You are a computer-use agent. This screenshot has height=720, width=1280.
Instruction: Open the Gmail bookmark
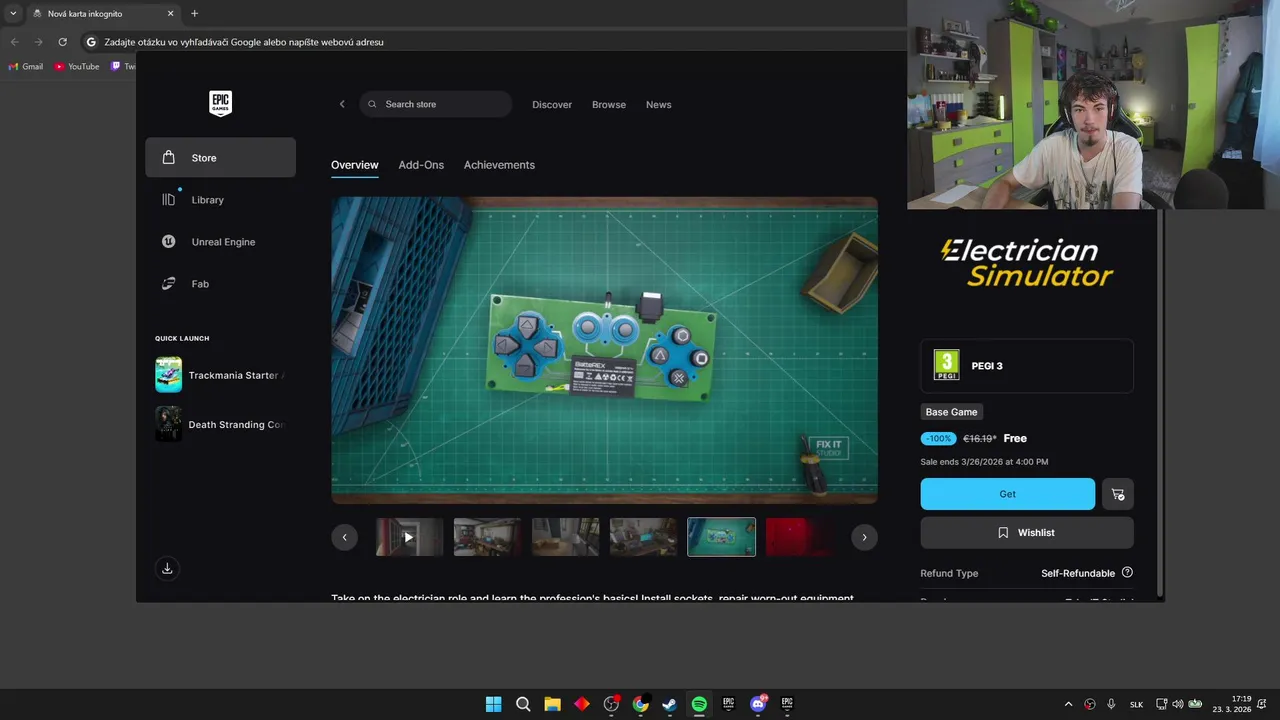tap(26, 67)
